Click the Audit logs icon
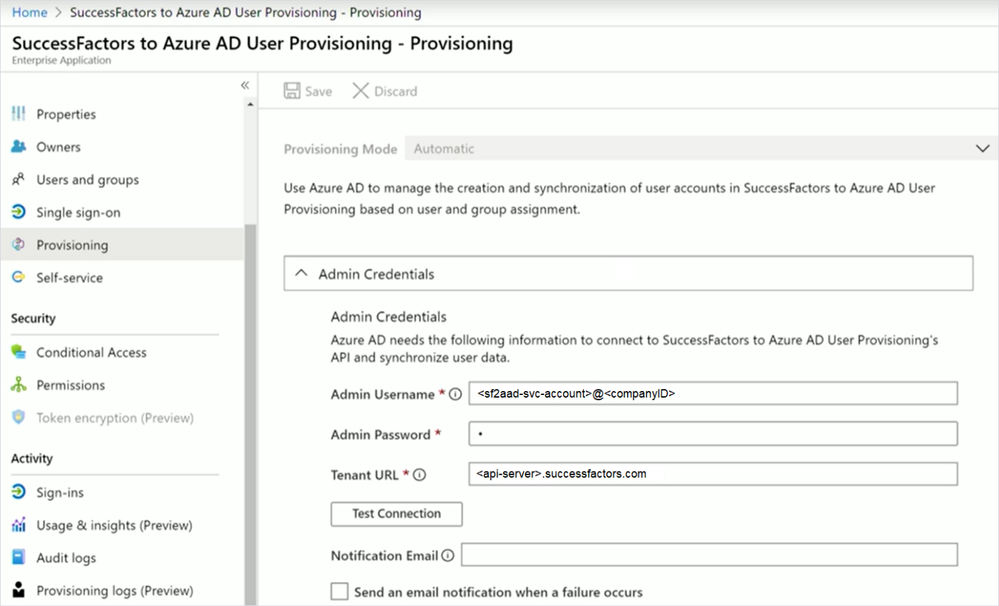Viewport: 999px width, 606px height. click(18, 557)
